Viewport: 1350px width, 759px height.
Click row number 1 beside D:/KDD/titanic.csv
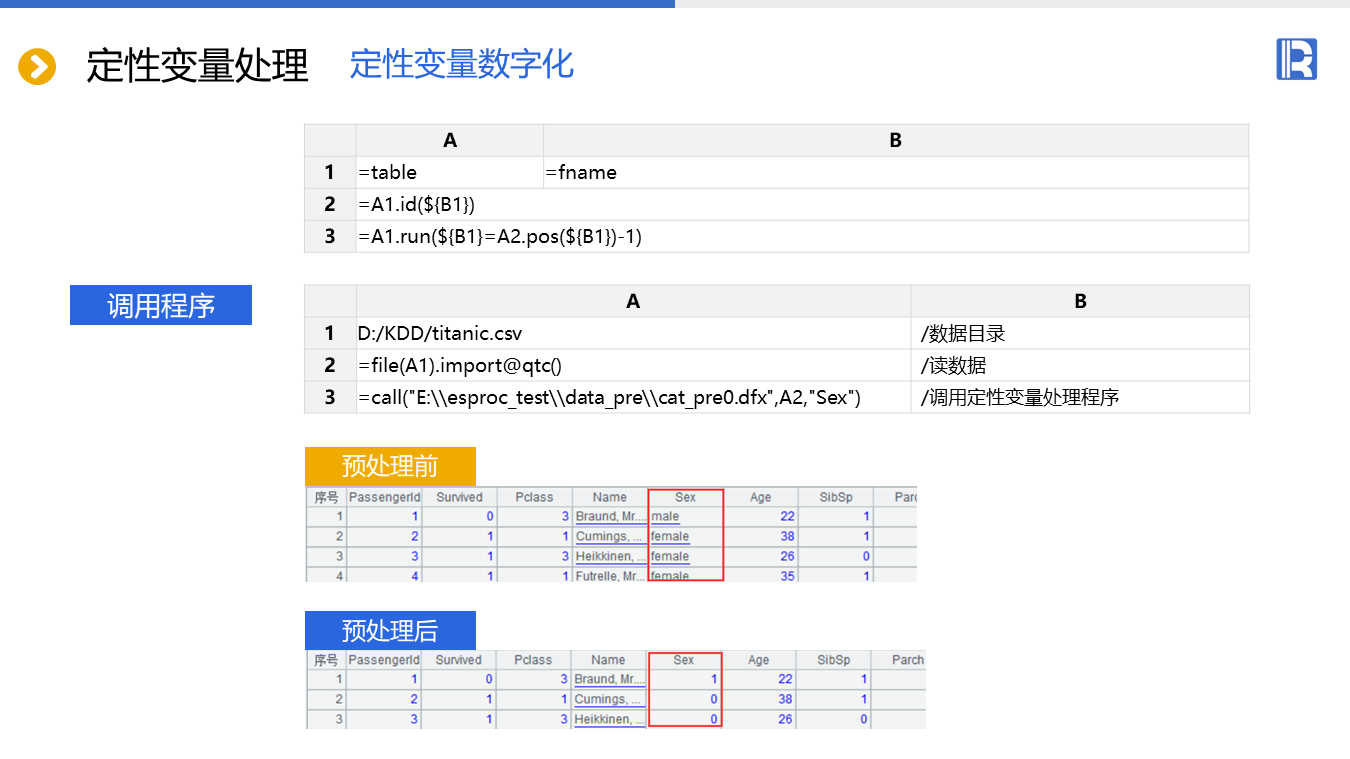(330, 333)
